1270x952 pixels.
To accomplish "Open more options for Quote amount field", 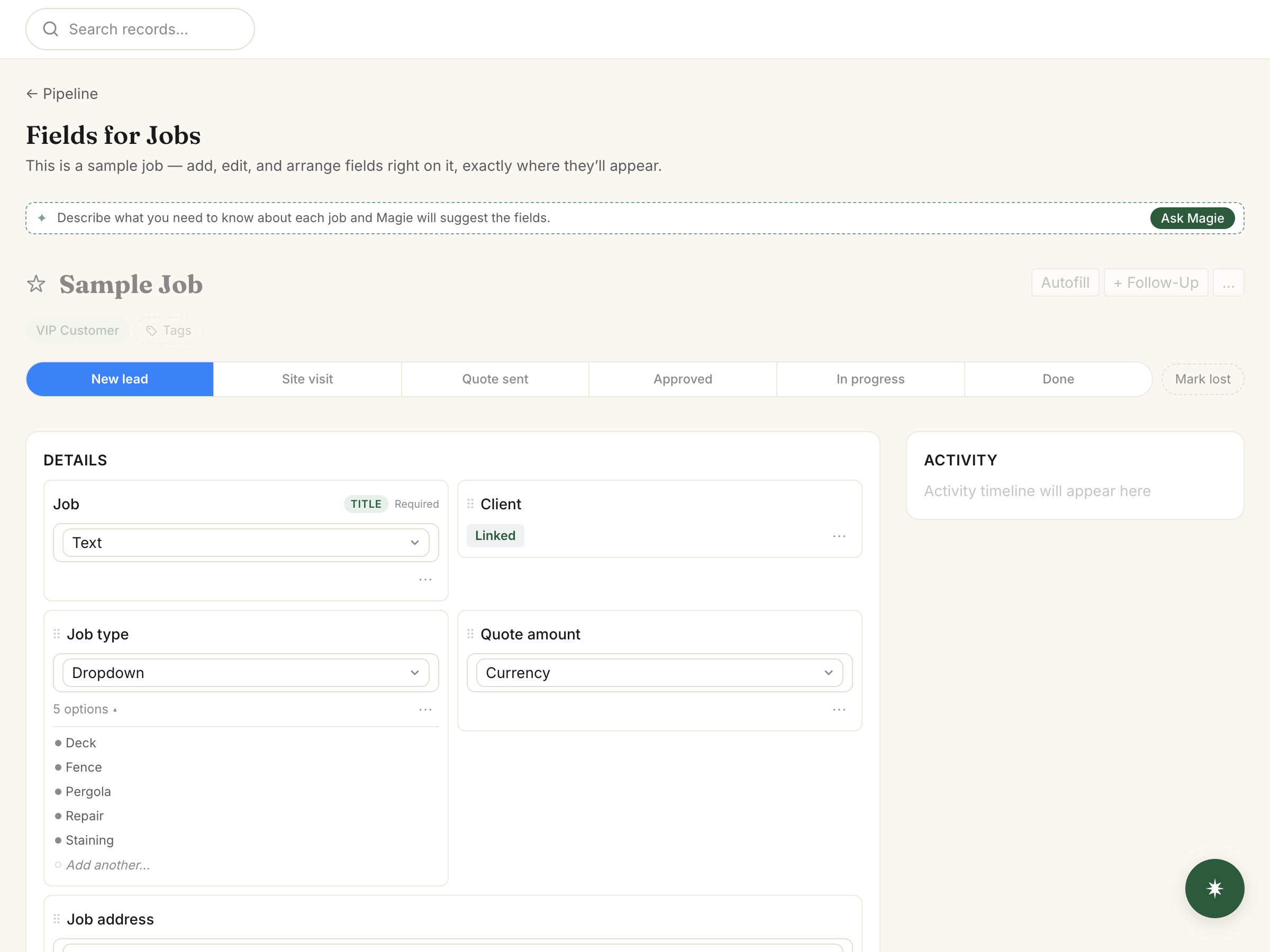I will (839, 710).
